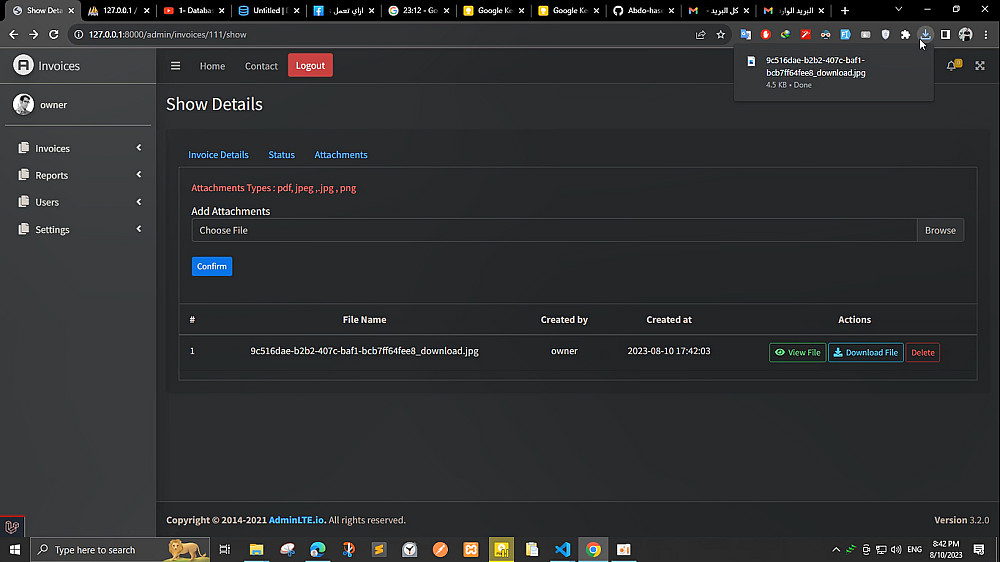Select the Attachments tab
1000x562 pixels.
pos(341,155)
